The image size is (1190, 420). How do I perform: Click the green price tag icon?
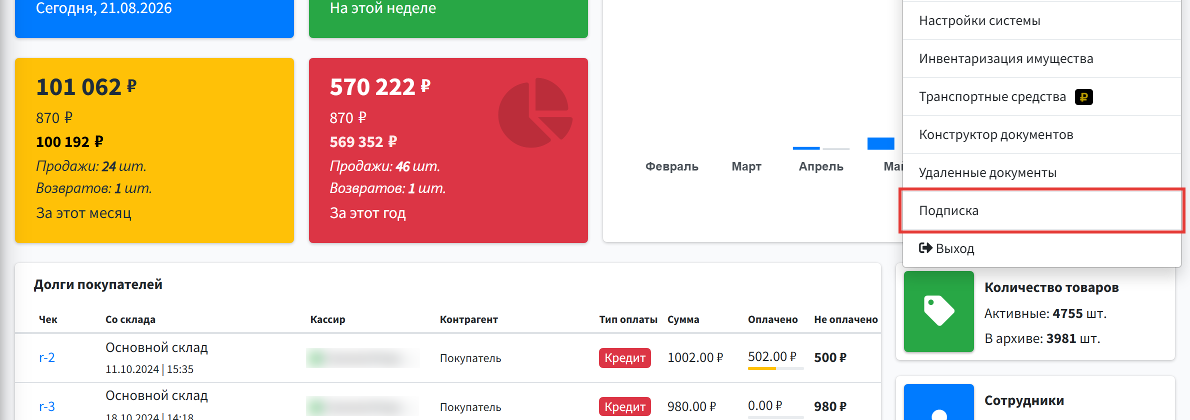(x=938, y=311)
